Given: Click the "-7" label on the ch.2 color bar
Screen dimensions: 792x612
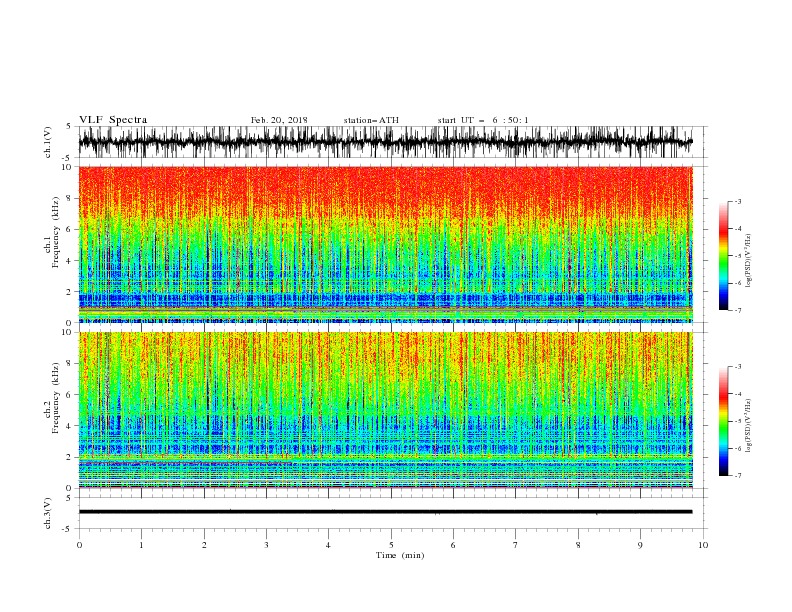Looking at the screenshot, I should (737, 475).
